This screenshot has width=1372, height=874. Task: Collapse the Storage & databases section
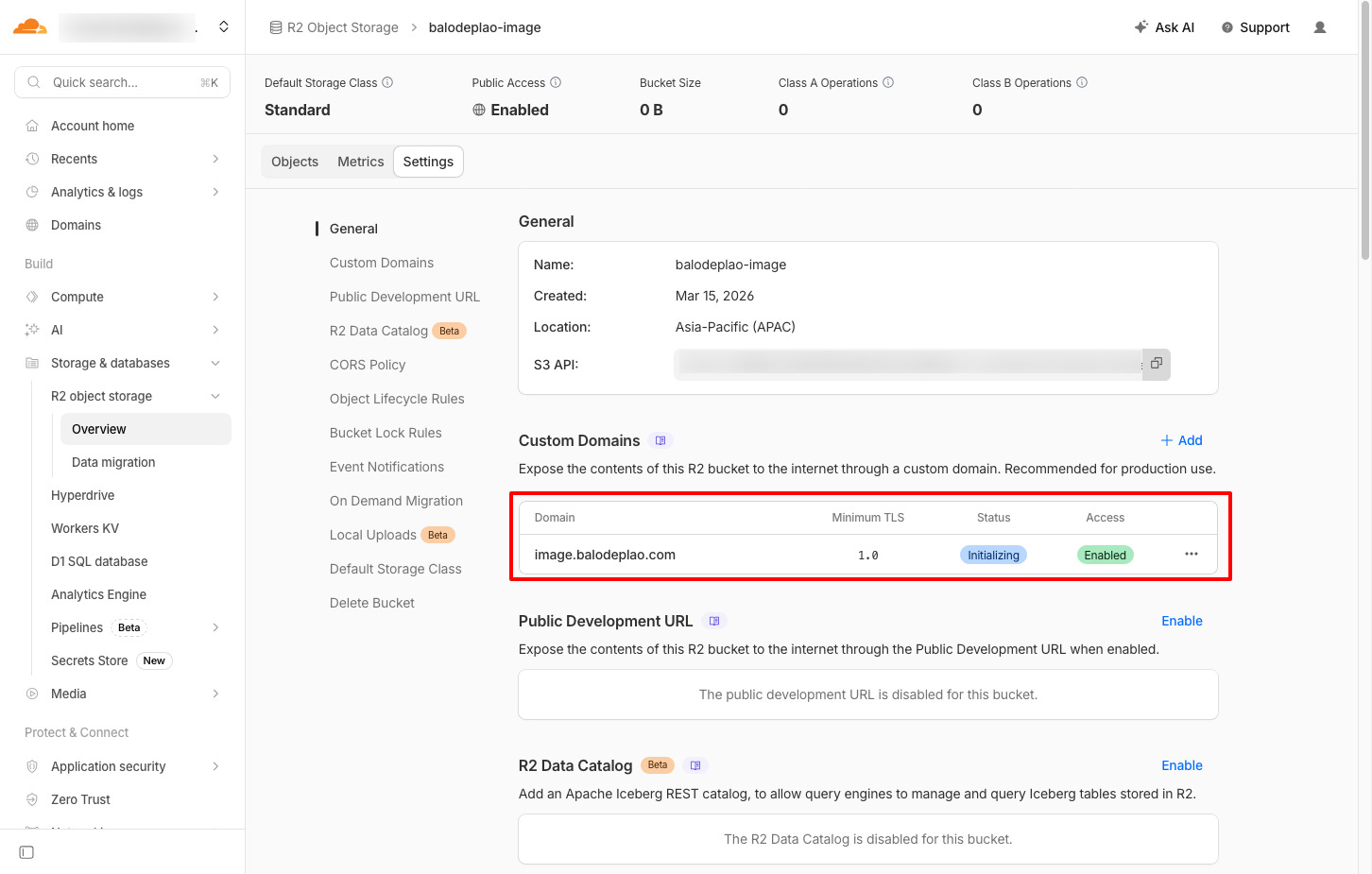[x=215, y=364]
